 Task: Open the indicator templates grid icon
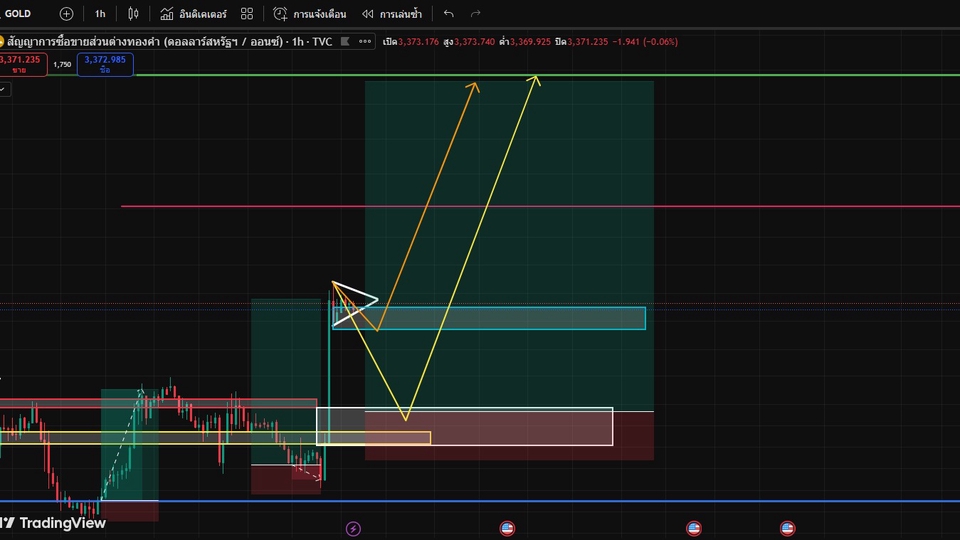[x=247, y=14]
